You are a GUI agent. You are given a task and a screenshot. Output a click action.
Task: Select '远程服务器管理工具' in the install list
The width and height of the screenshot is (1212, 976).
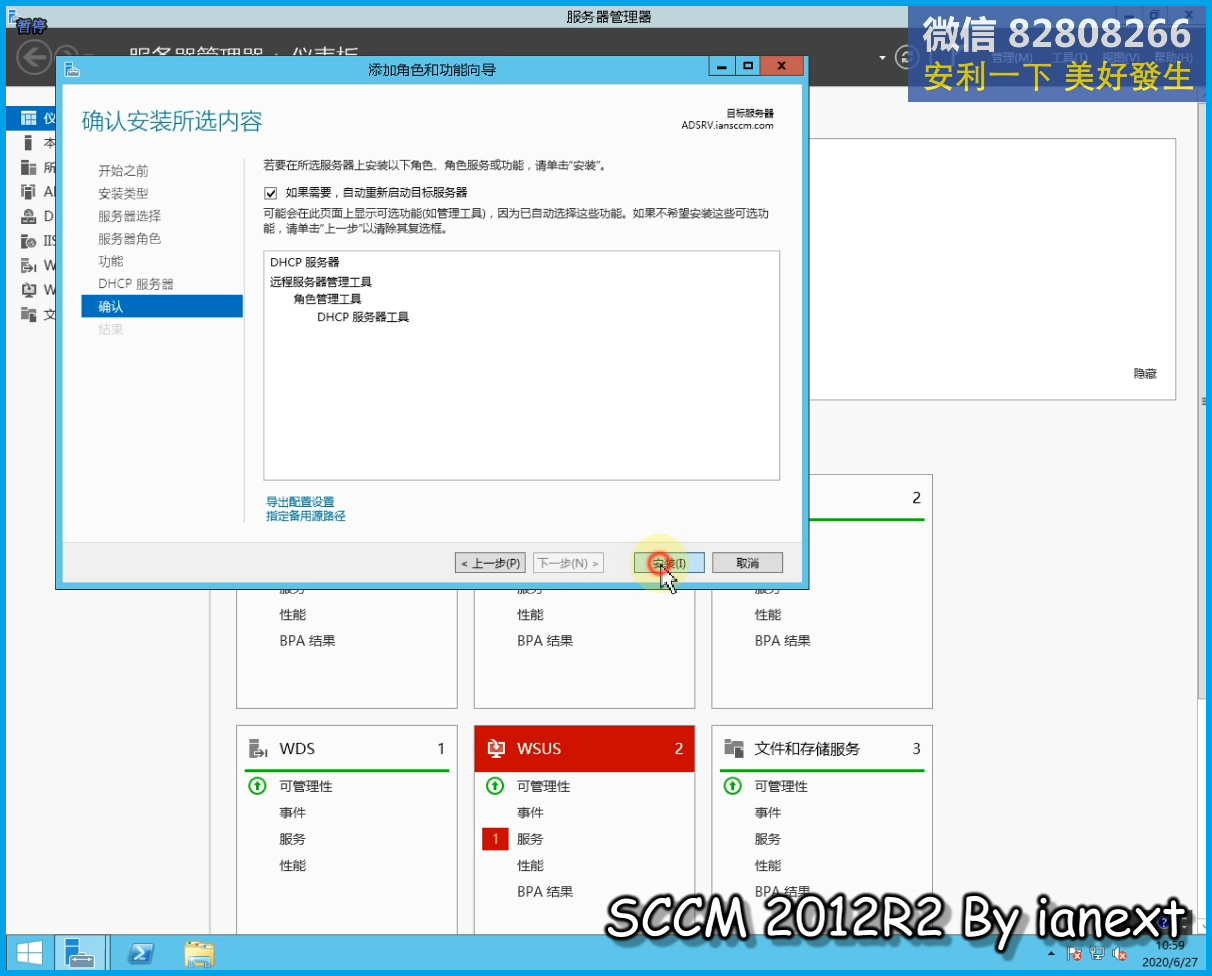[321, 282]
